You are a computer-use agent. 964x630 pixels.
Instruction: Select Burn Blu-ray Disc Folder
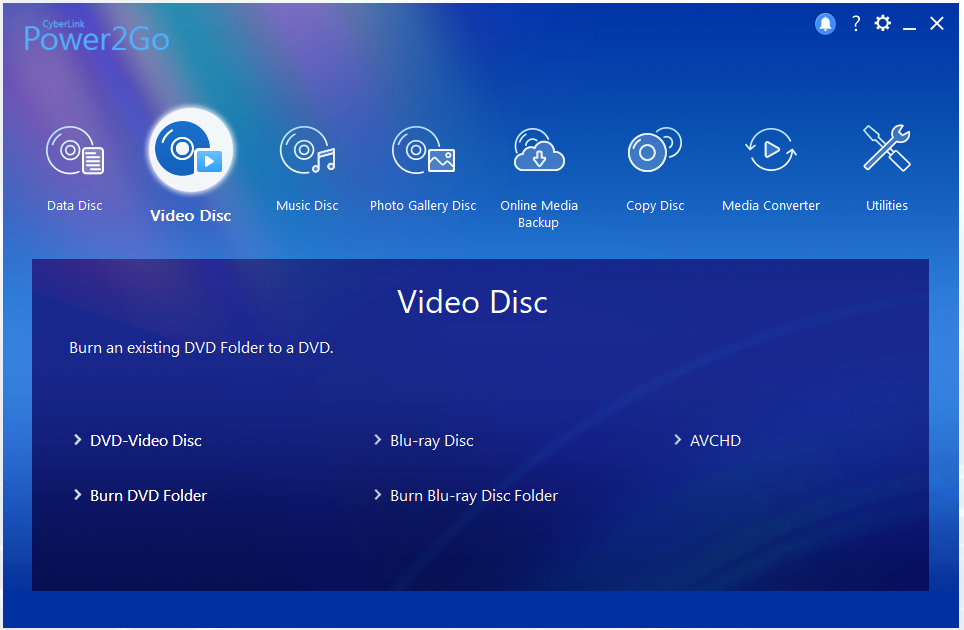pyautogui.click(x=474, y=496)
